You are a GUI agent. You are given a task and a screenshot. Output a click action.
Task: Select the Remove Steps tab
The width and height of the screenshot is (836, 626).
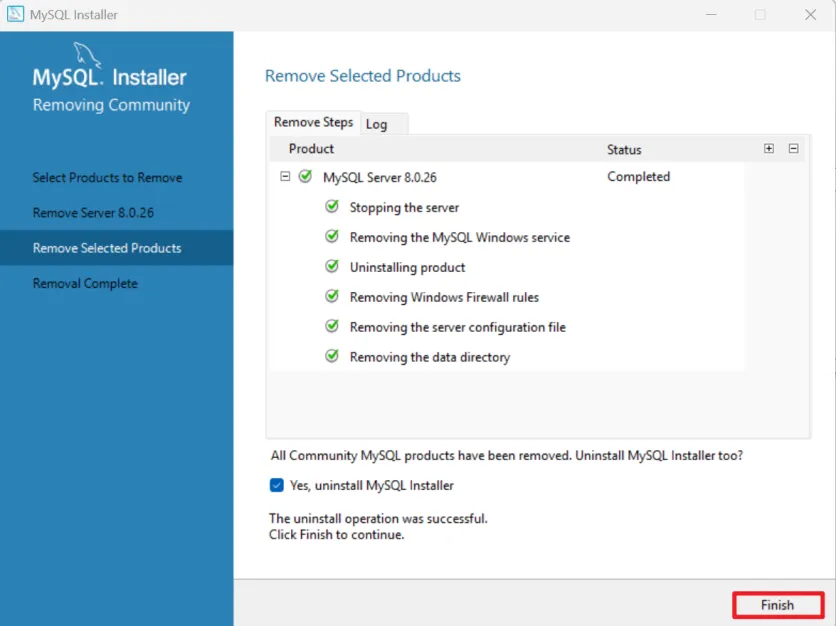point(314,122)
